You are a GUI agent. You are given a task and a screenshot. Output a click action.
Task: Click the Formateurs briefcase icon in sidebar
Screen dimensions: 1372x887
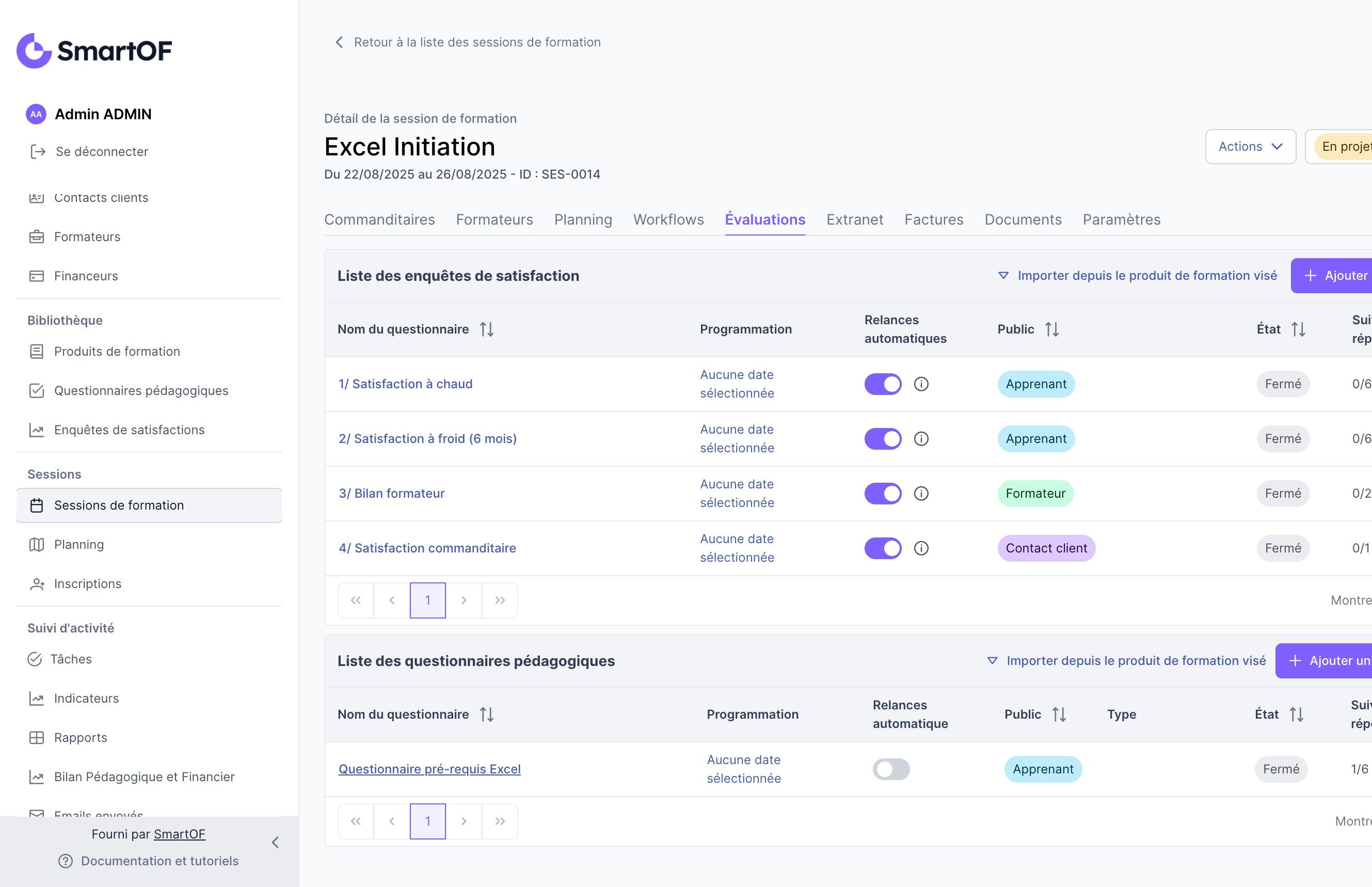tap(37, 237)
